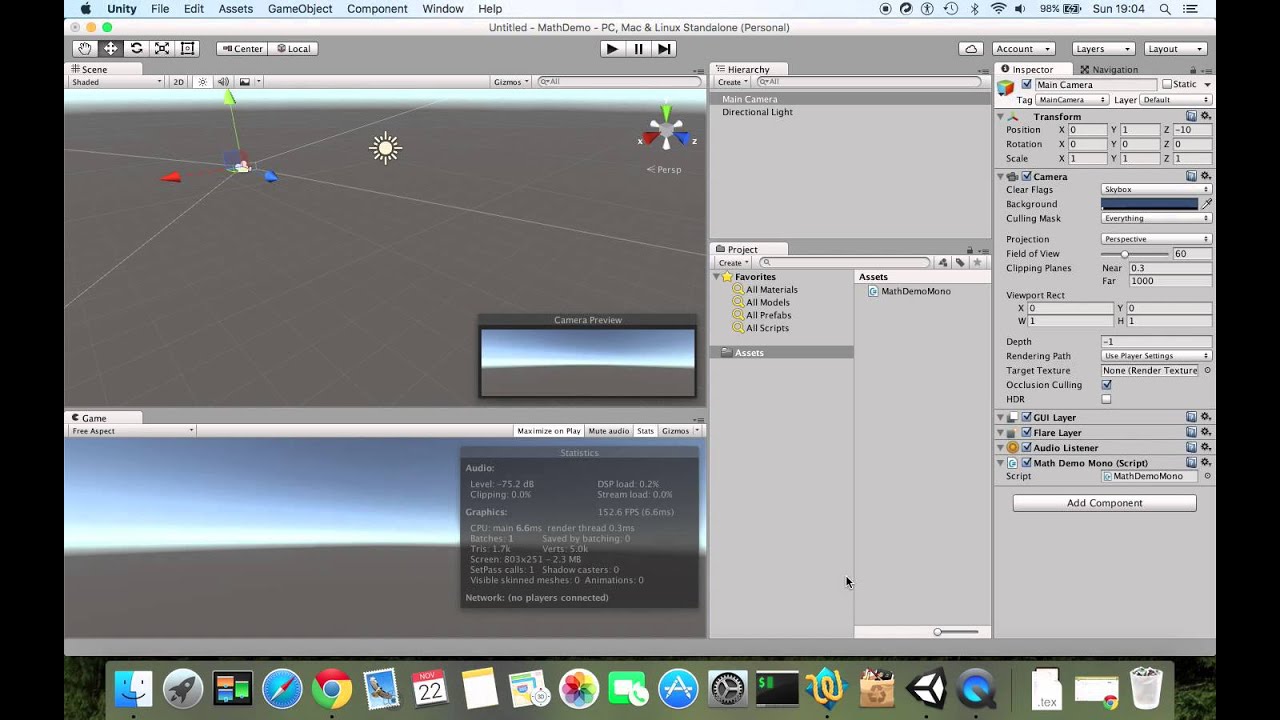This screenshot has width=1280, height=720.
Task: Select the Rotate tool
Action: [136, 48]
